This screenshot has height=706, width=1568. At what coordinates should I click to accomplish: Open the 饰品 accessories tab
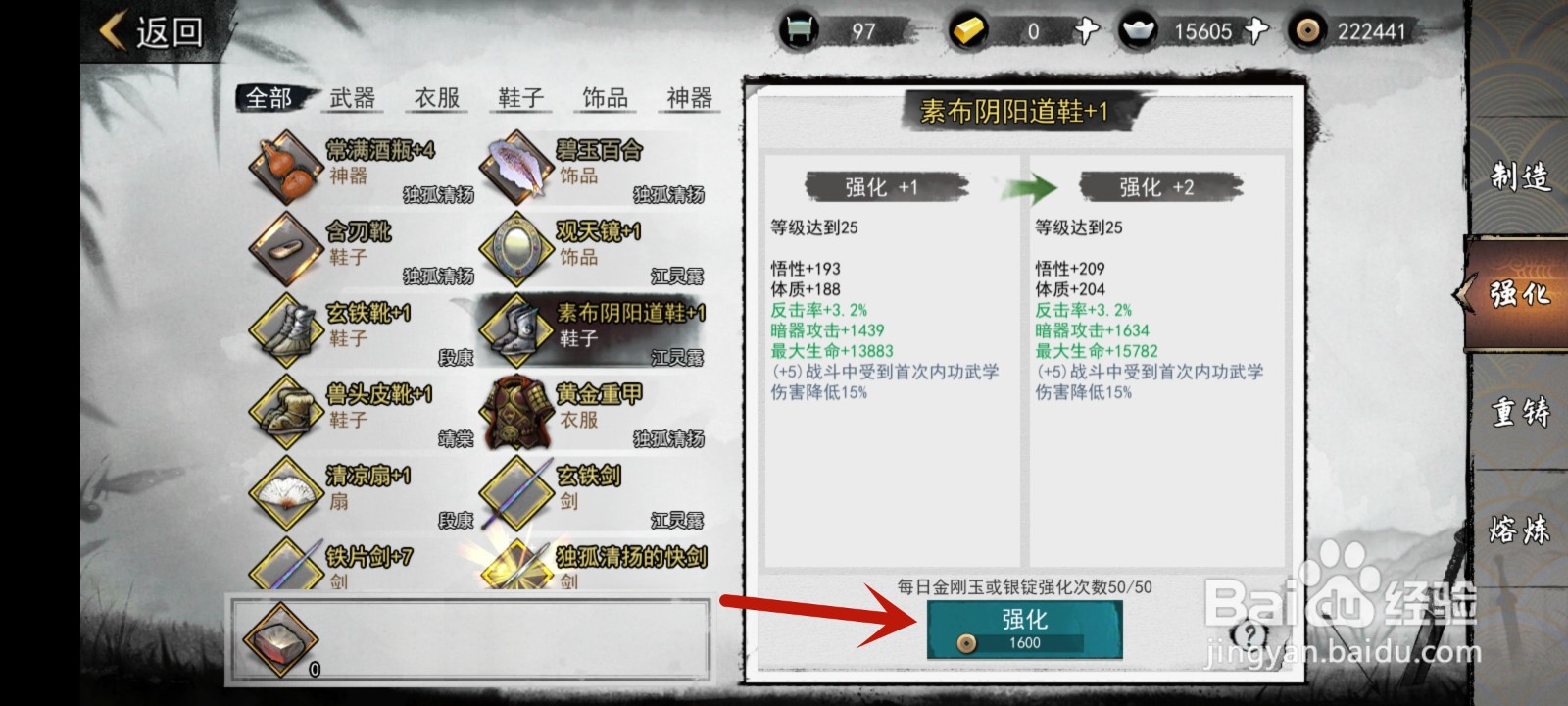coord(606,98)
